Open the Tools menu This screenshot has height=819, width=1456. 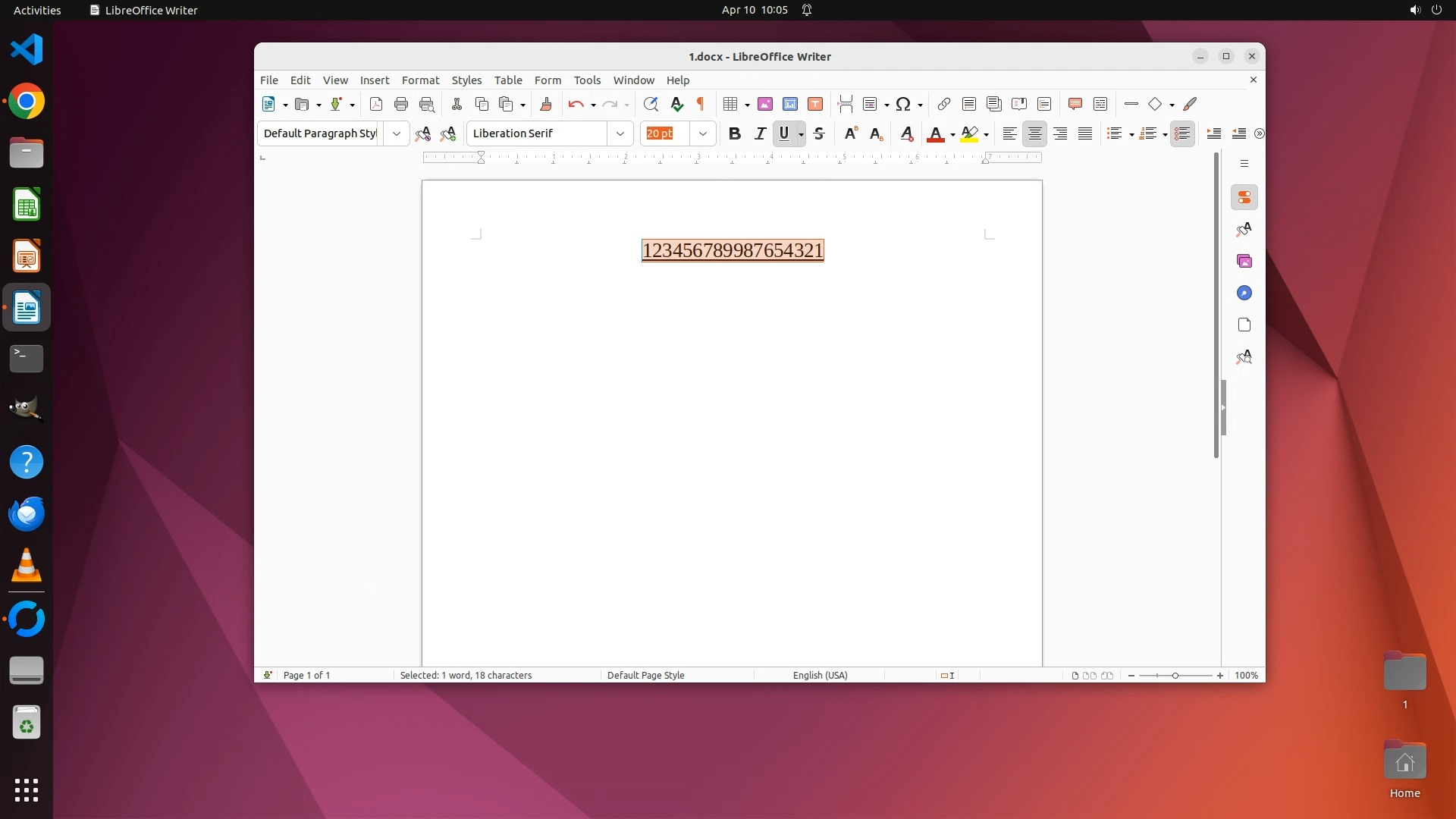(x=586, y=80)
